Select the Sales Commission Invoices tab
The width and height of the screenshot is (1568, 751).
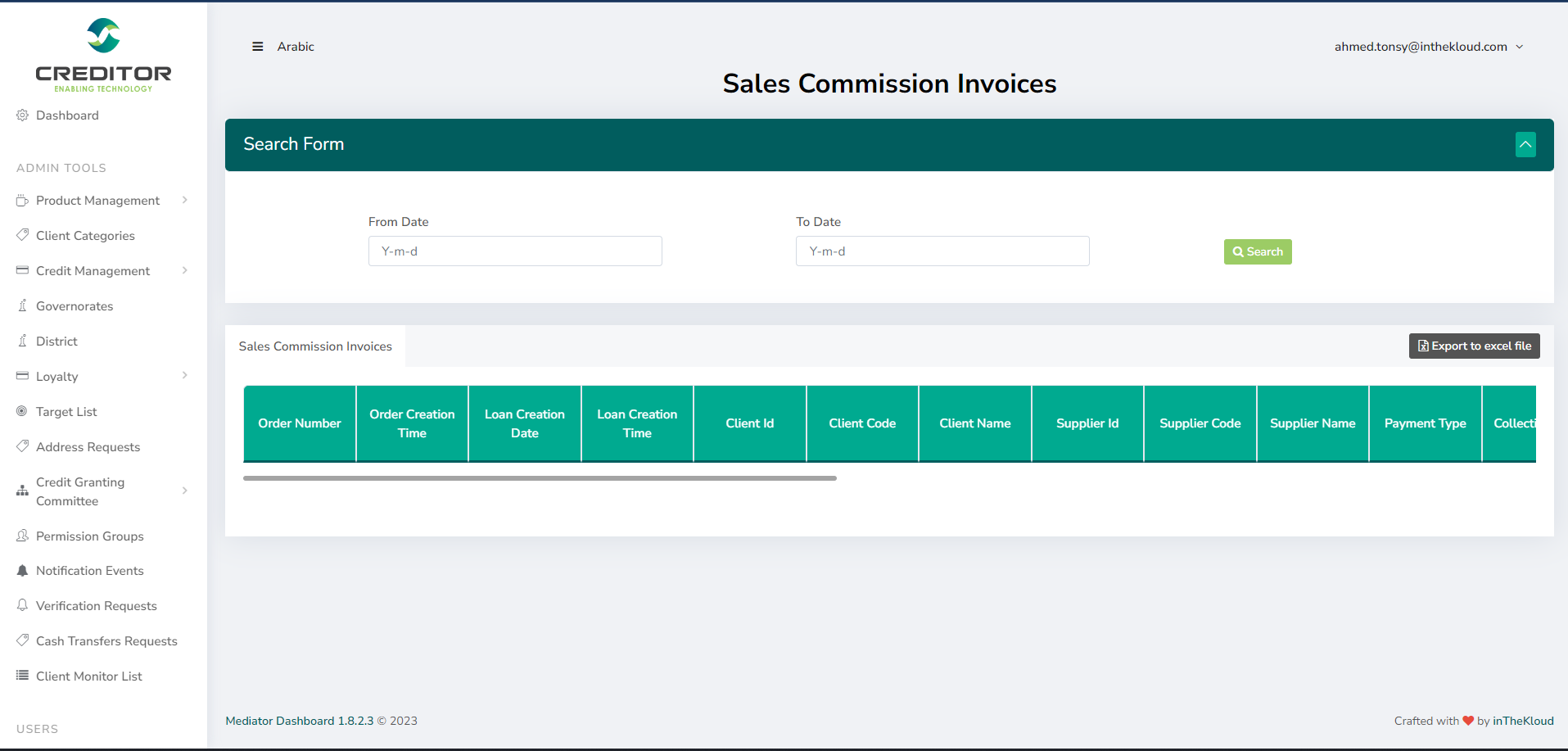point(315,346)
